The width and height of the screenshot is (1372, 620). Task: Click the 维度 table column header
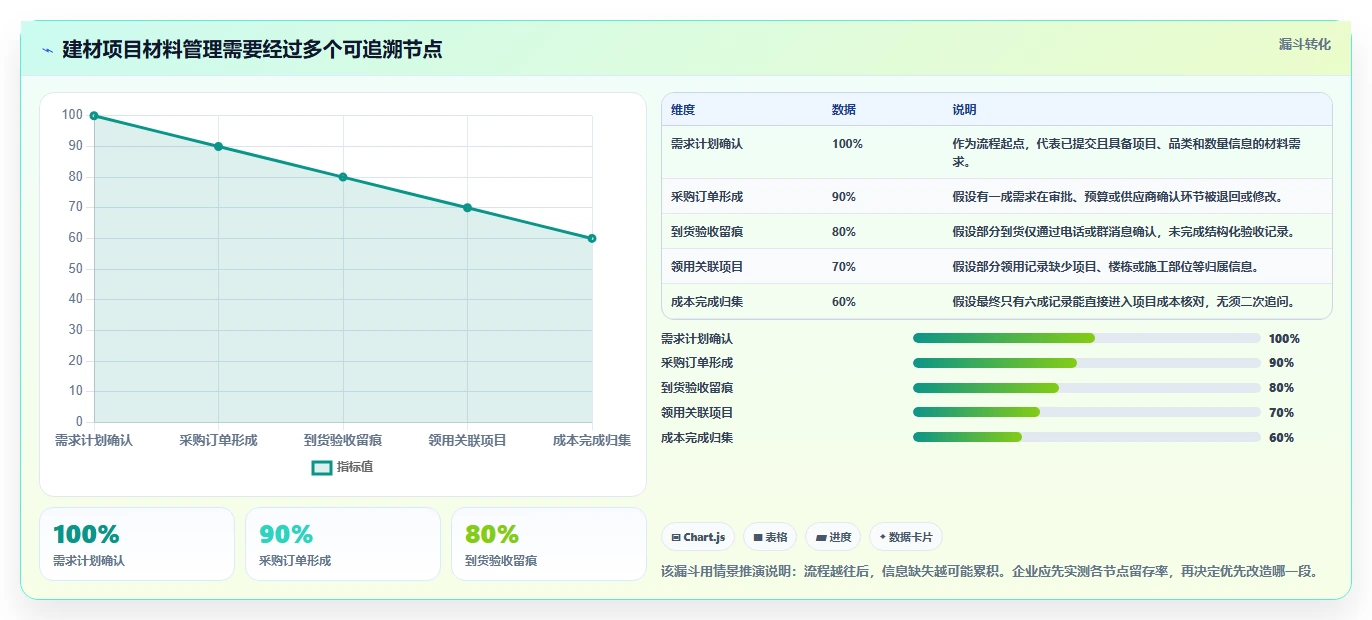pos(683,110)
